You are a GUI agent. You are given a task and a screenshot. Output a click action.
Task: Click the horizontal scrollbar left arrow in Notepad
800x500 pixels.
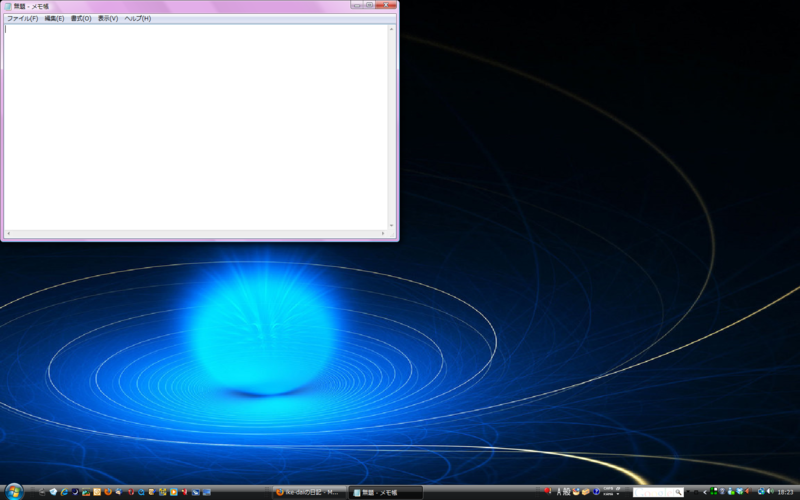coord(8,234)
